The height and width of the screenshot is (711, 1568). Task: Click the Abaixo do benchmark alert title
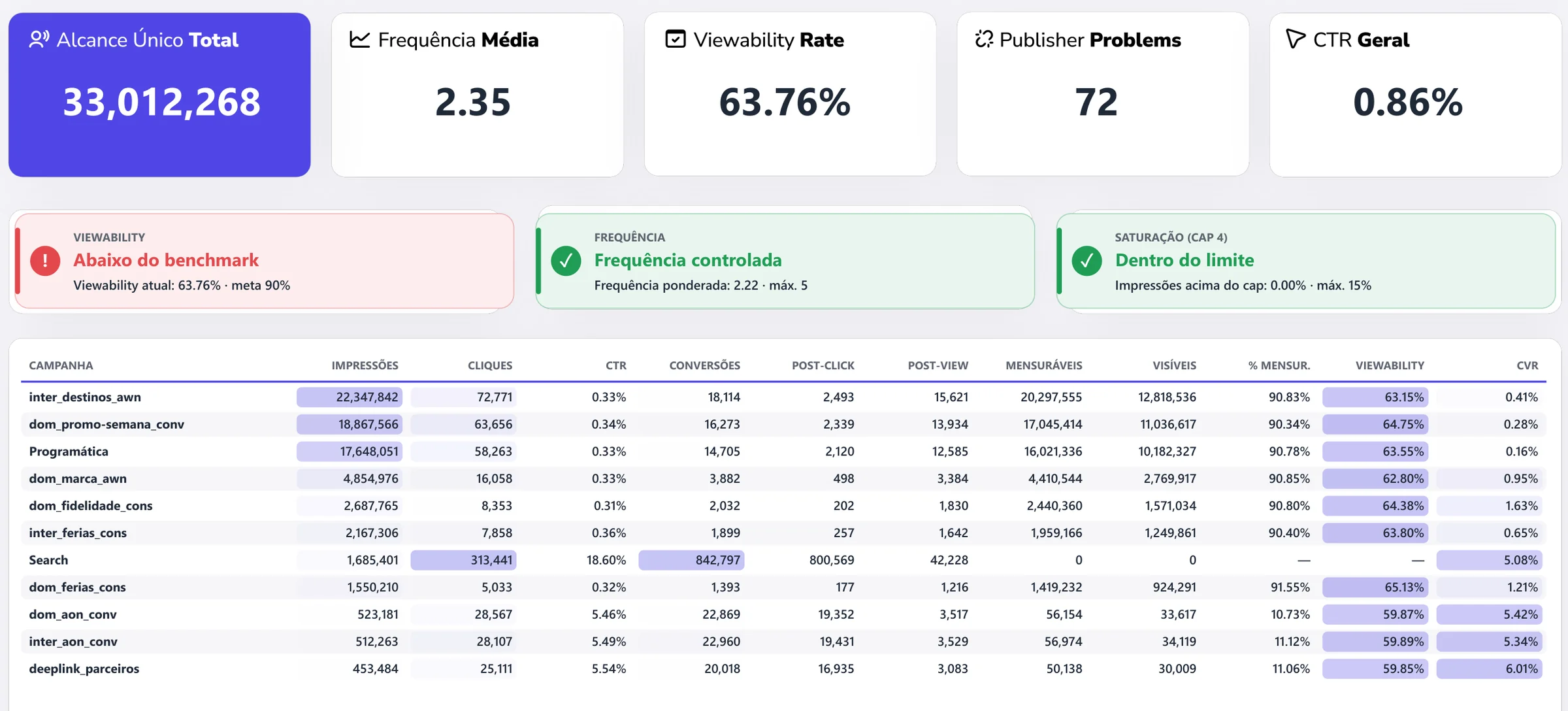click(x=166, y=260)
